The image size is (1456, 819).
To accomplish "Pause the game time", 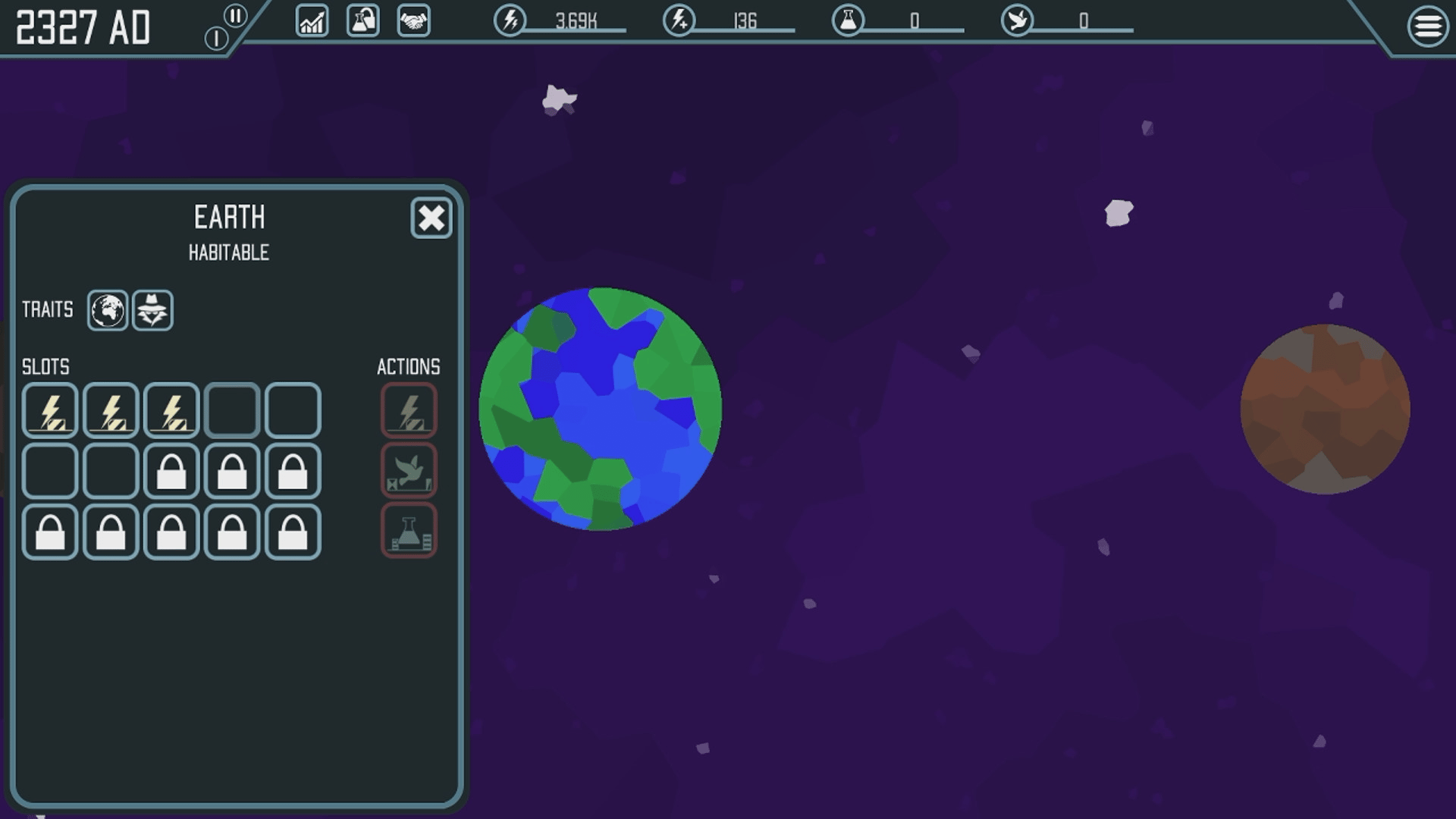I will [x=235, y=16].
